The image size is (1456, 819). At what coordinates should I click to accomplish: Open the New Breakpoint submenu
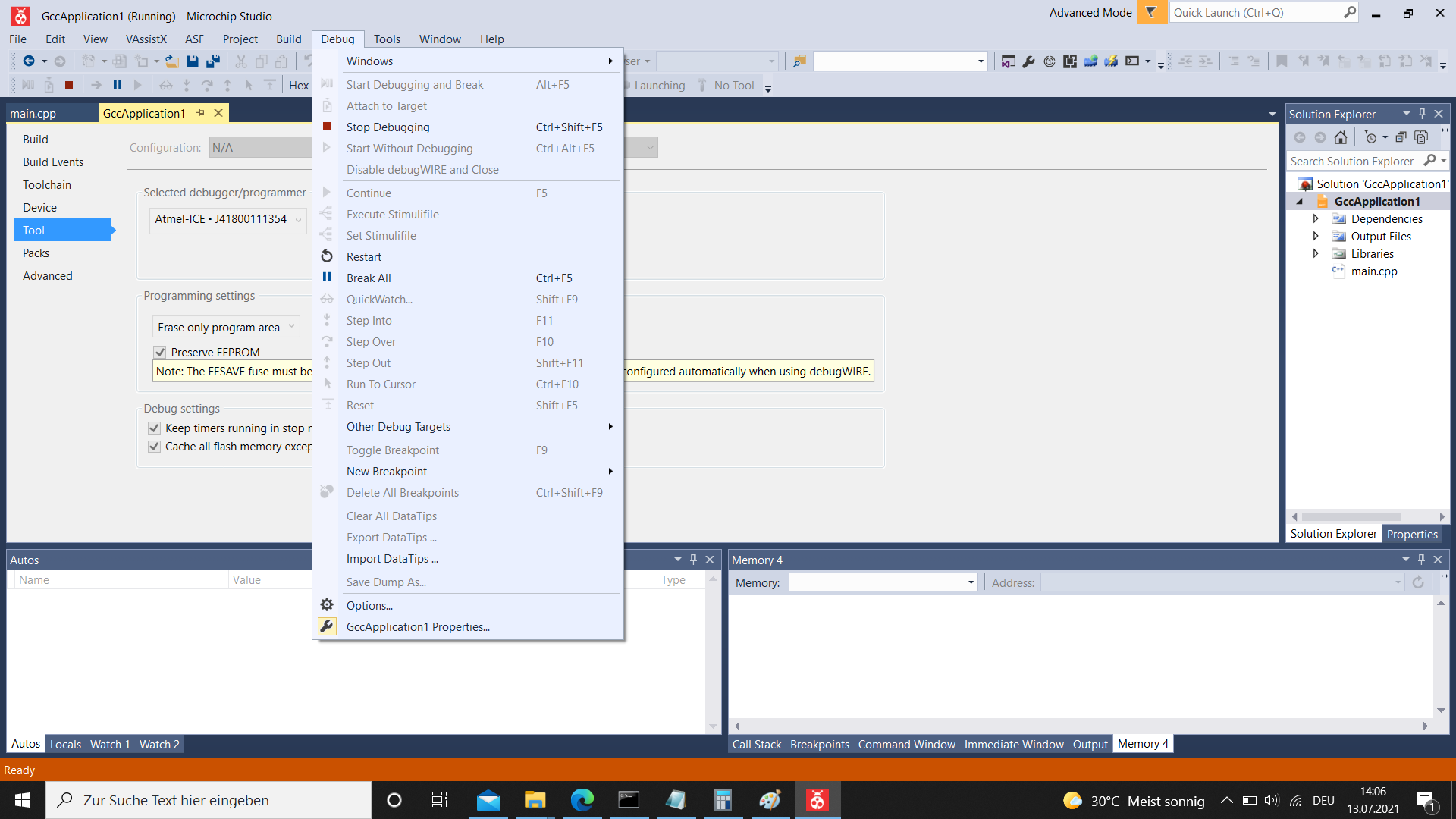[468, 472]
